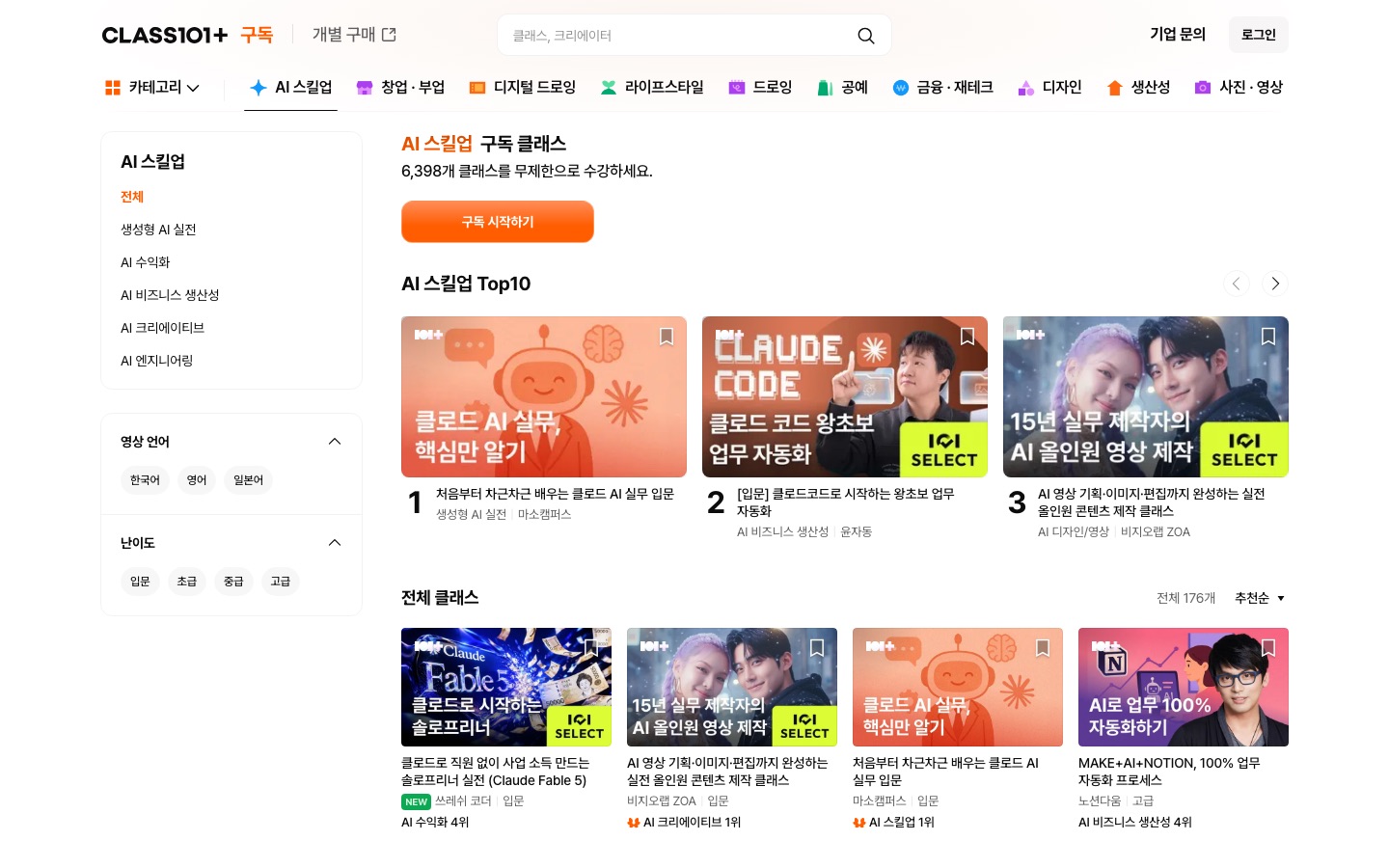Viewport: 1389px width, 868px height.
Task: Bookmark the AI 올인원 영상 제작 Top10 card
Action: coord(1268,336)
